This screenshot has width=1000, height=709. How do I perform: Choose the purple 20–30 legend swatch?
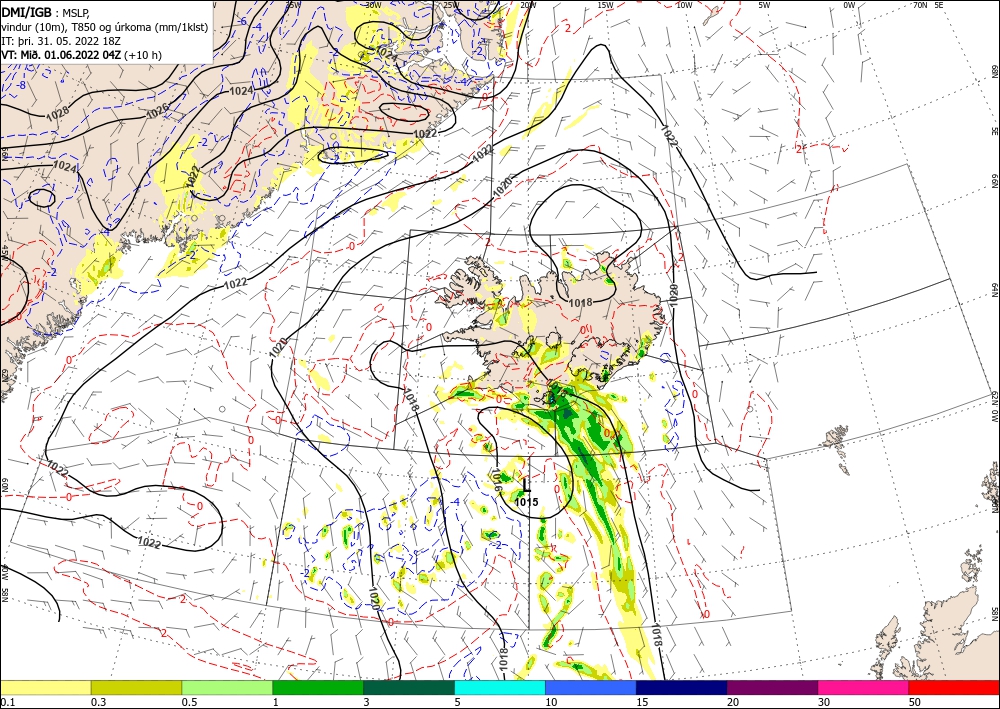[x=772, y=687]
